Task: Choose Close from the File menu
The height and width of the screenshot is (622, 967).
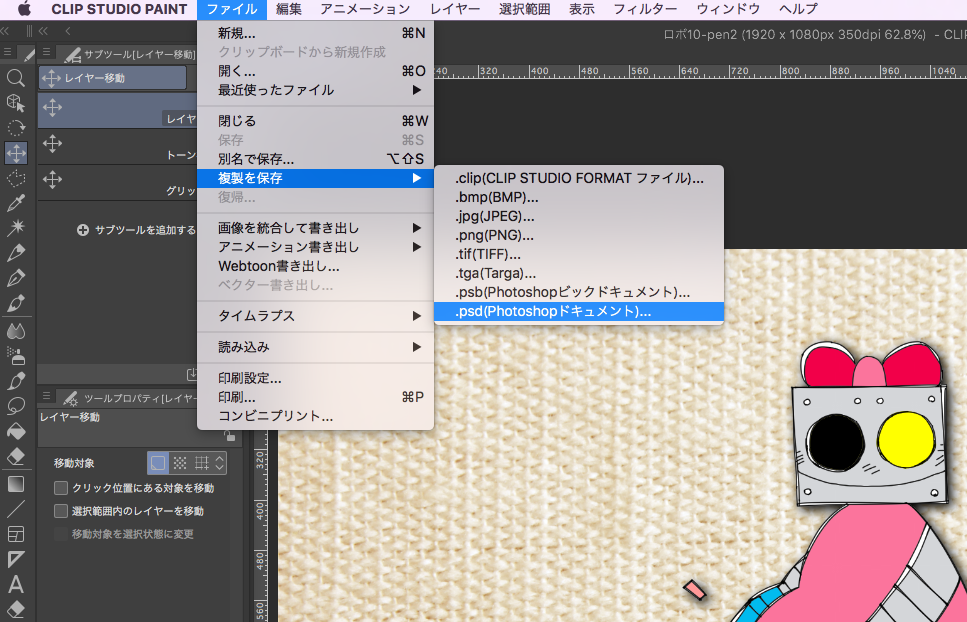Action: point(315,121)
